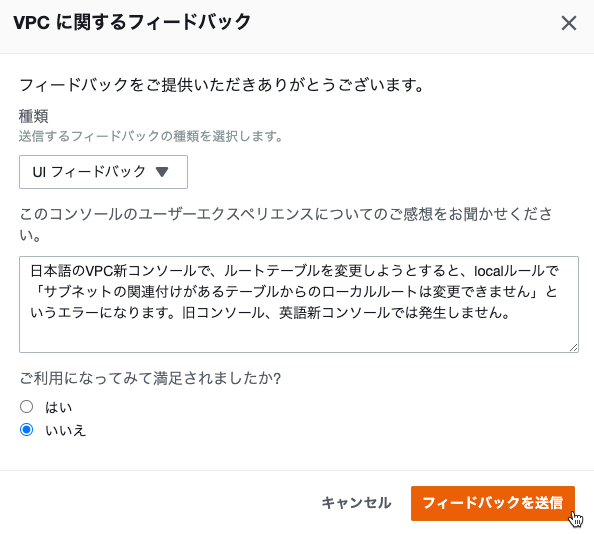The width and height of the screenshot is (594, 534).
Task: Click the キャンセル button
Action: pyautogui.click(x=356, y=503)
